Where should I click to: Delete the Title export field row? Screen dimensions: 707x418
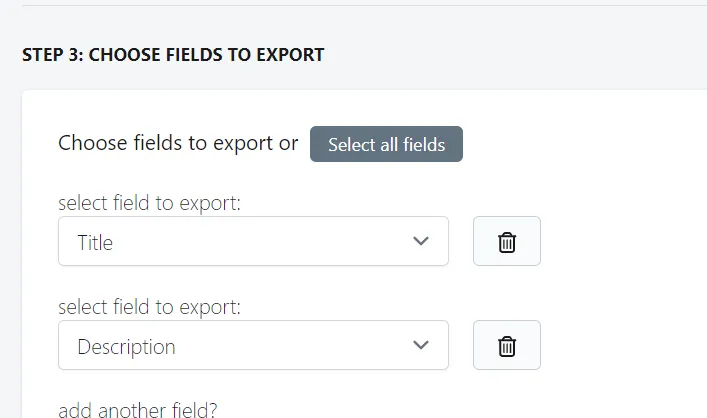(x=506, y=241)
